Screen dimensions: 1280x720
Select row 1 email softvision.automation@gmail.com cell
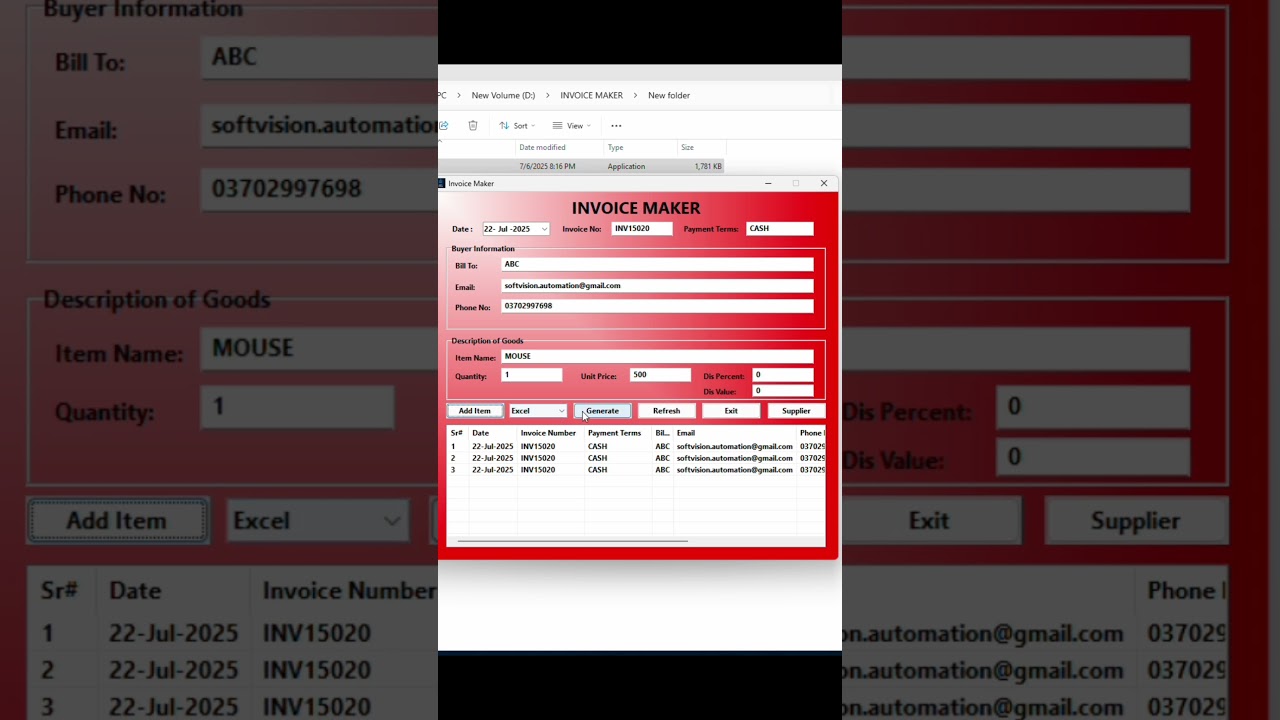click(735, 447)
